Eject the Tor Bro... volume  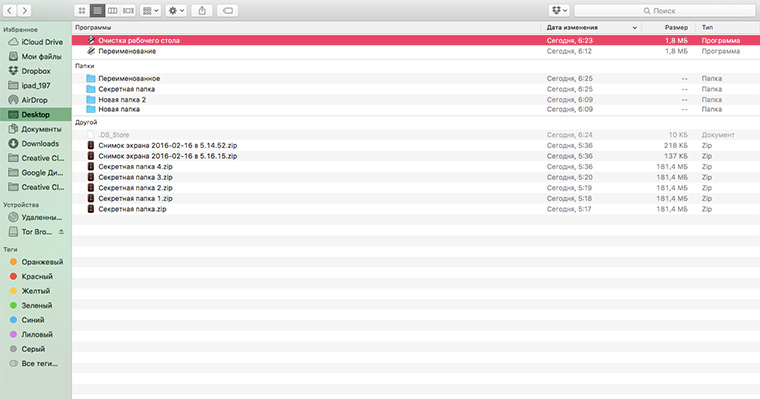pyautogui.click(x=62, y=232)
